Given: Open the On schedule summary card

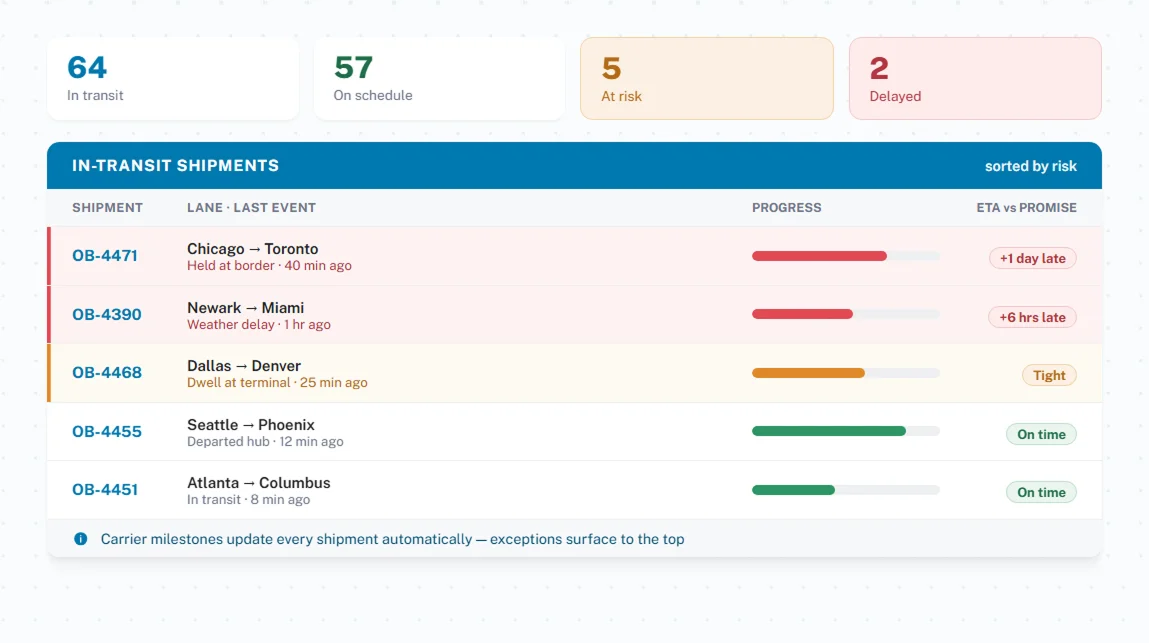Looking at the screenshot, I should pos(440,78).
